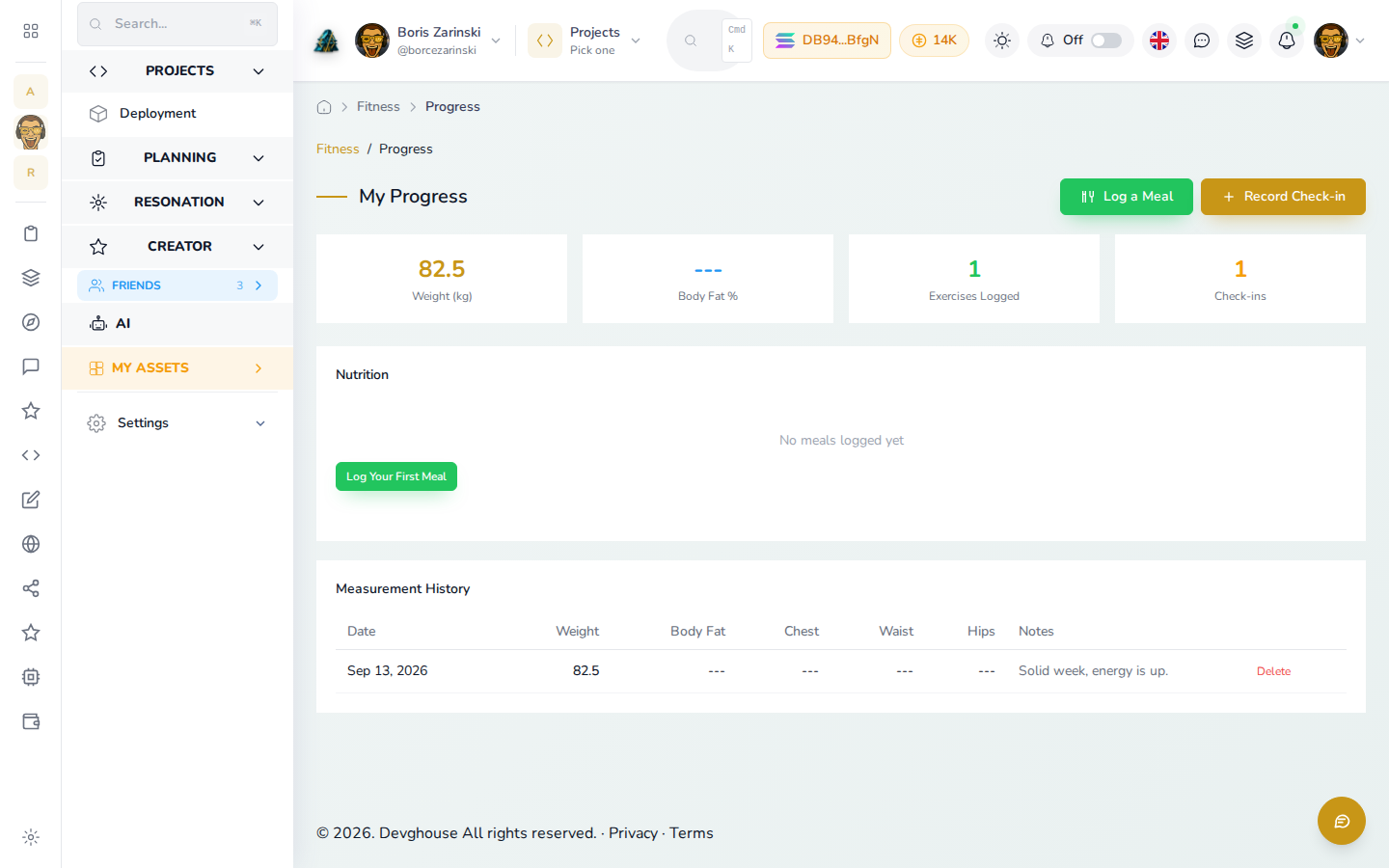Expand the Settings sidebar dropdown

(x=177, y=422)
